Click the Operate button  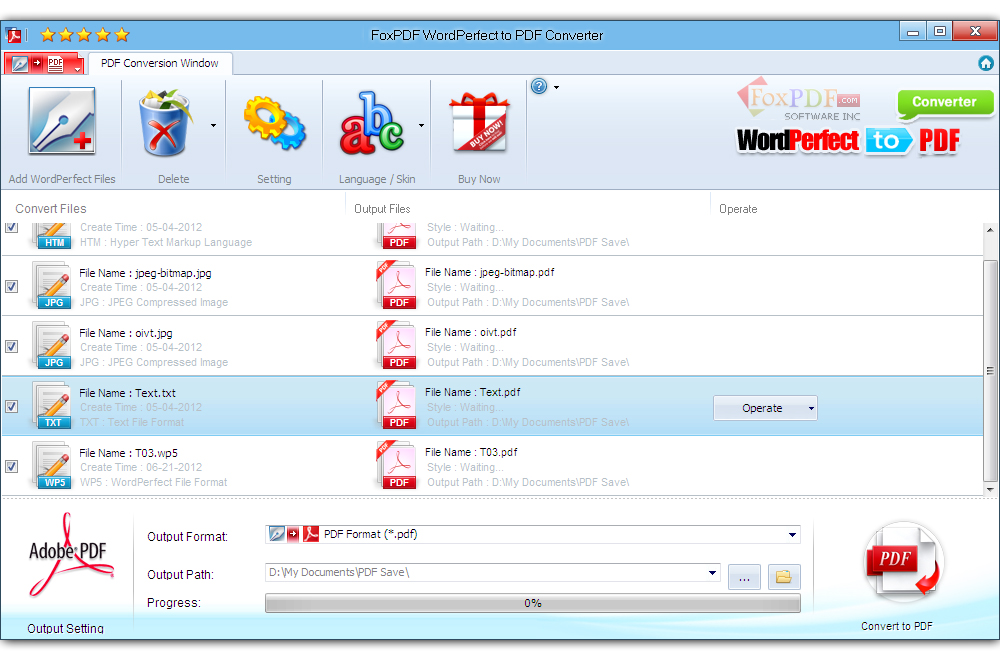765,408
